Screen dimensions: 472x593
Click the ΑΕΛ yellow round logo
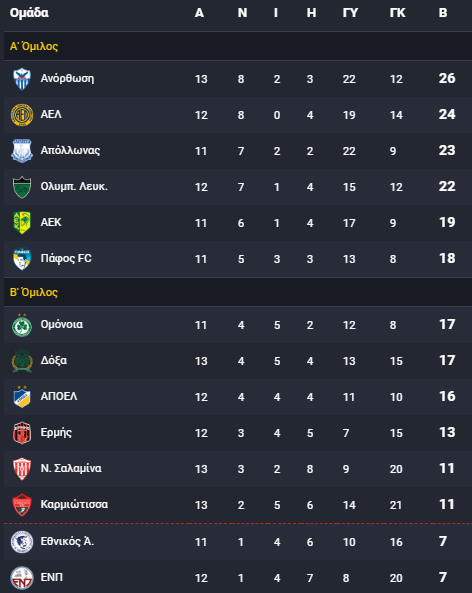[22, 115]
